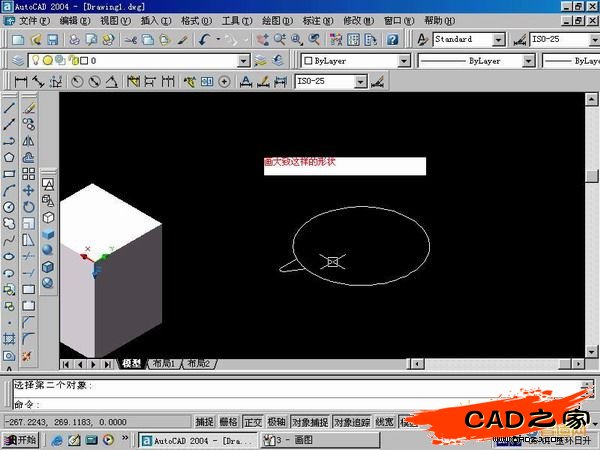600x450 pixels.
Task: Expand the Standard text style dropdown
Action: click(x=498, y=39)
